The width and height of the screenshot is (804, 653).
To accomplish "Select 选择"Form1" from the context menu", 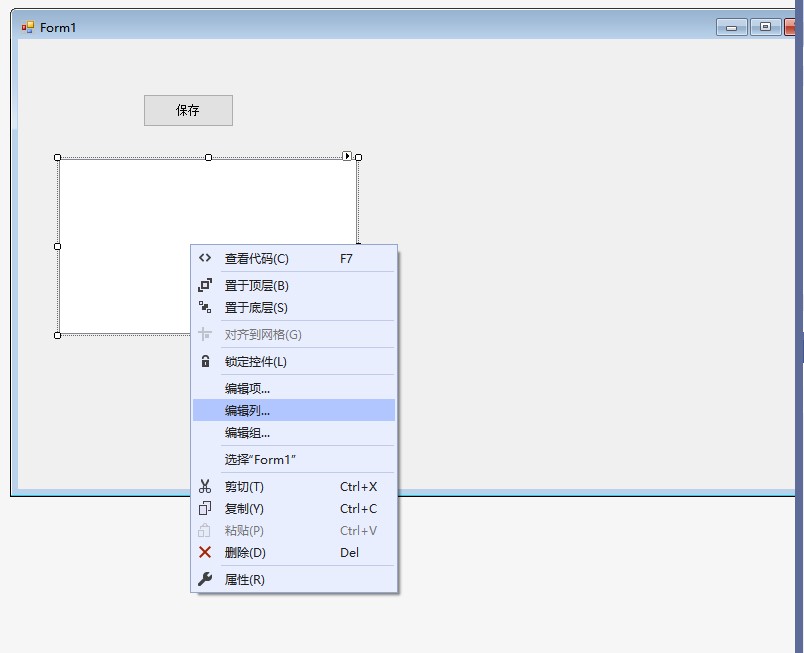I will [x=260, y=459].
